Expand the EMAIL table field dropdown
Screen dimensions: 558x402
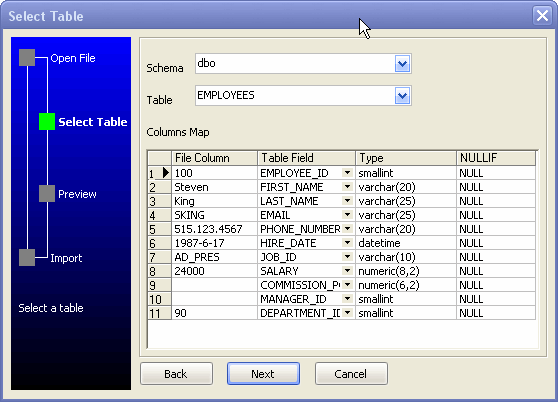click(x=347, y=215)
